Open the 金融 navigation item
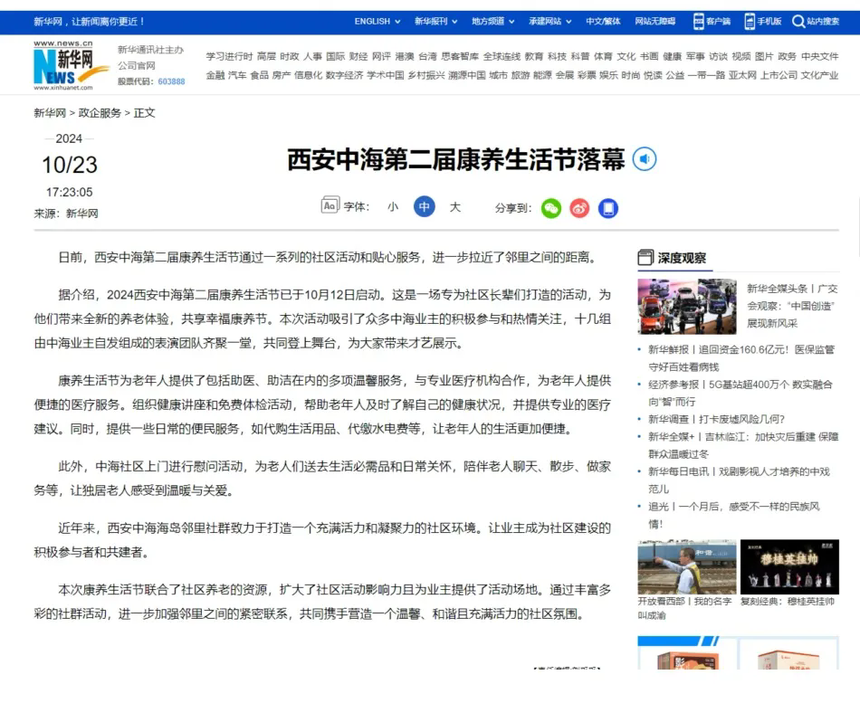Screen dimensions: 860x713 [x=216, y=75]
